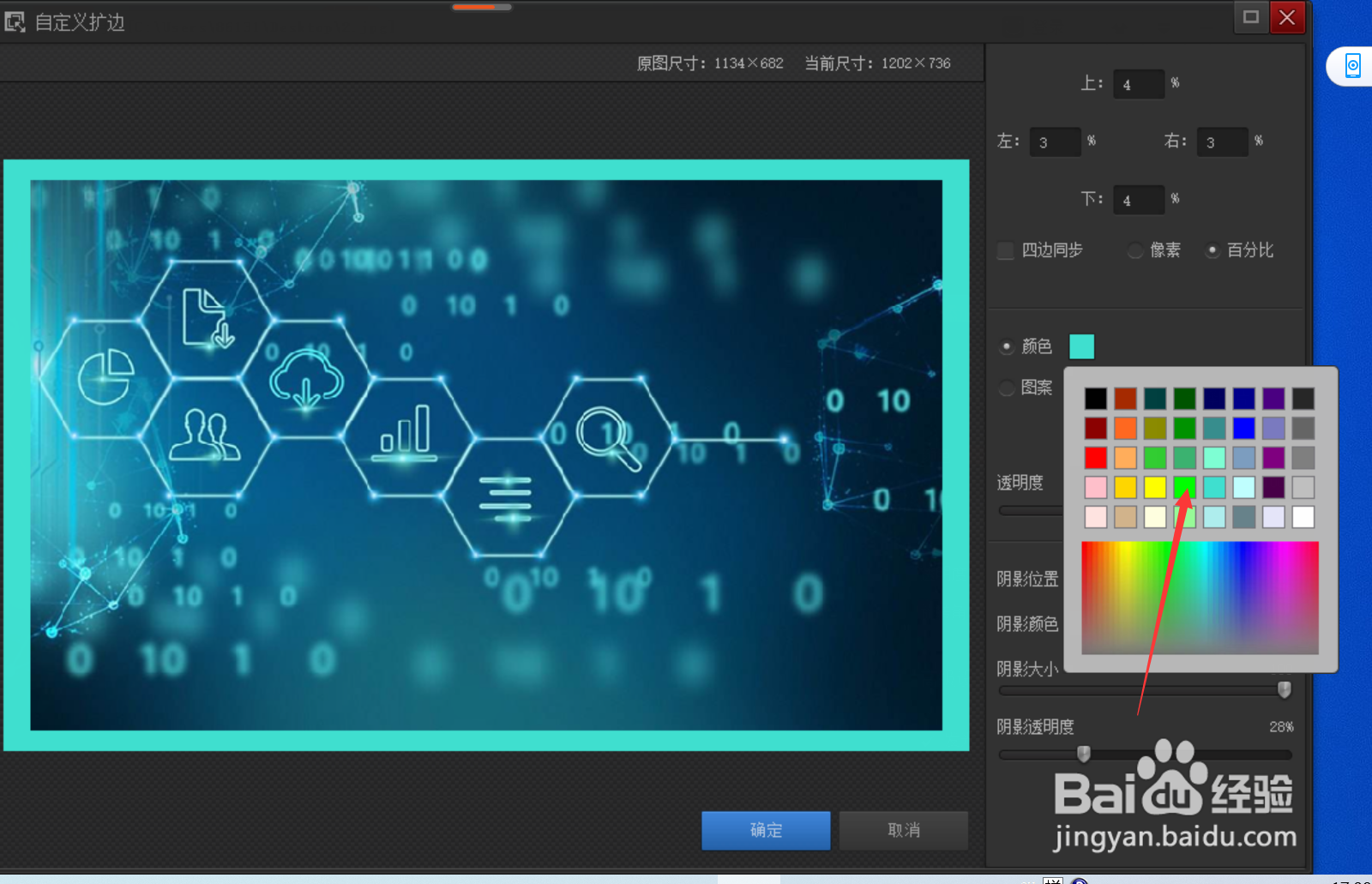1372x884 pixels.
Task: Pick the olive swatch in the second row
Action: [1154, 428]
